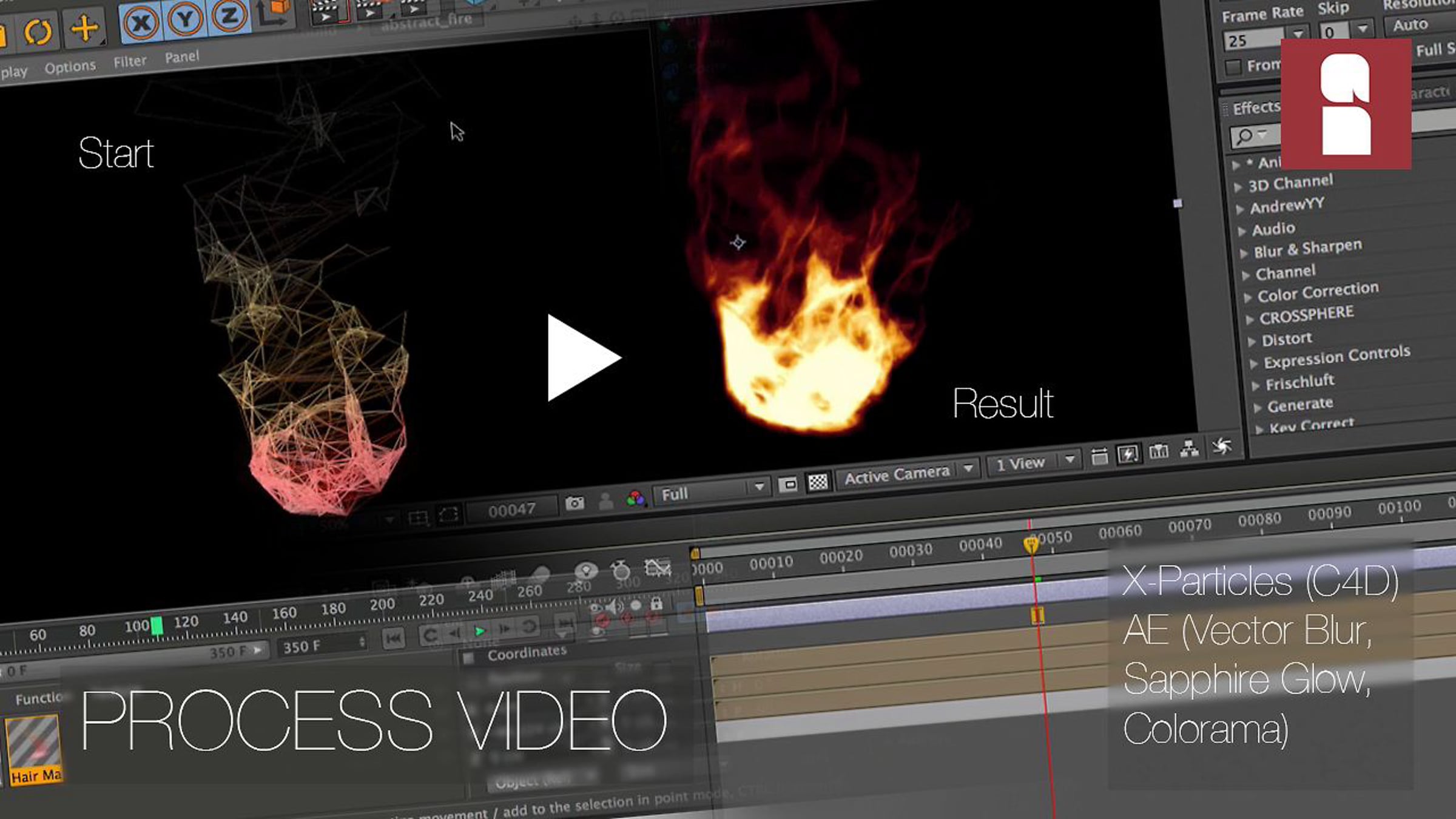Click the Fast Previews lightning icon
The image size is (1456, 819).
pos(1128,454)
